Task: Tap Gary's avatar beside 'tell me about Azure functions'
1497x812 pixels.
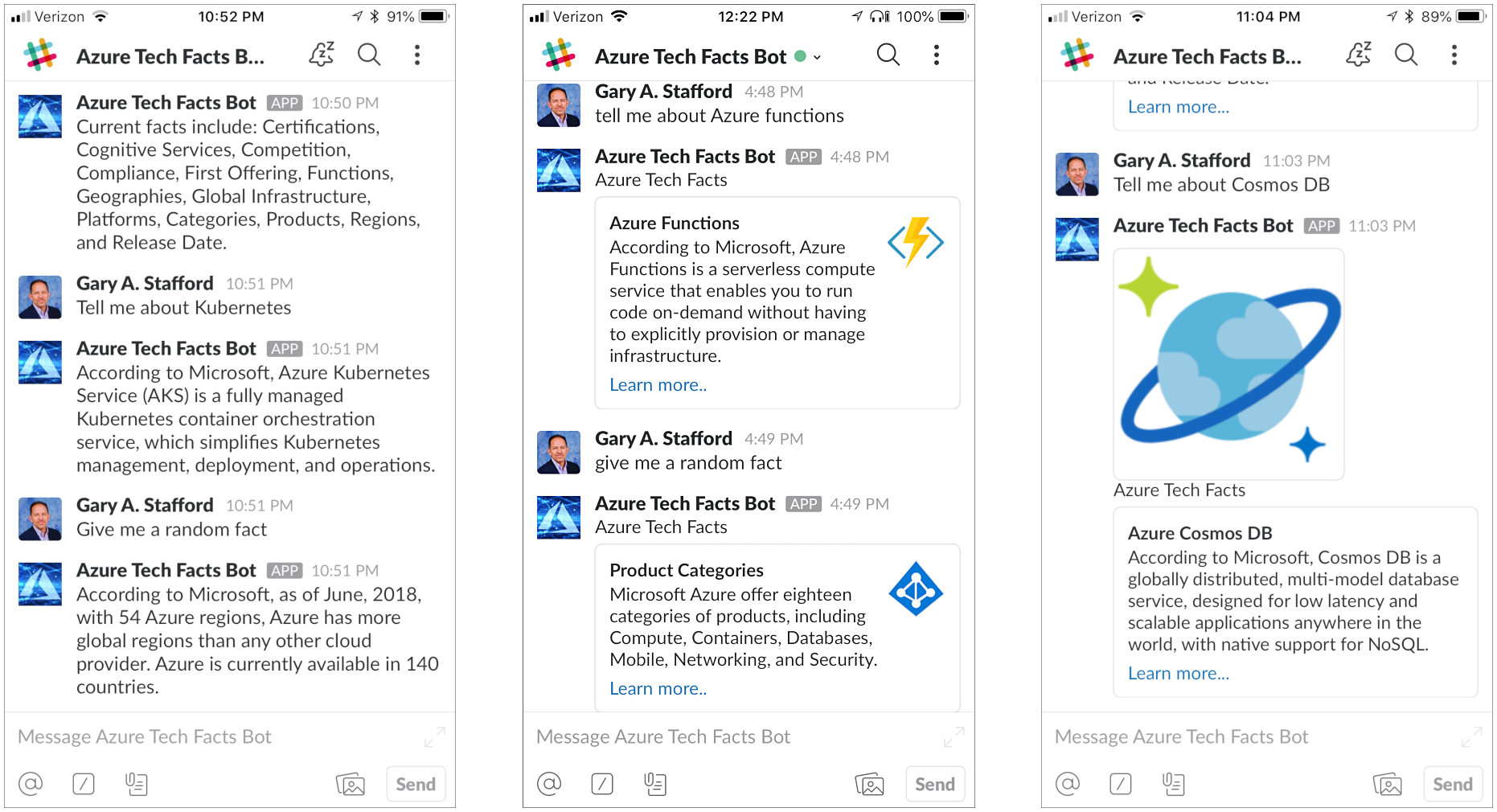Action: click(x=559, y=105)
